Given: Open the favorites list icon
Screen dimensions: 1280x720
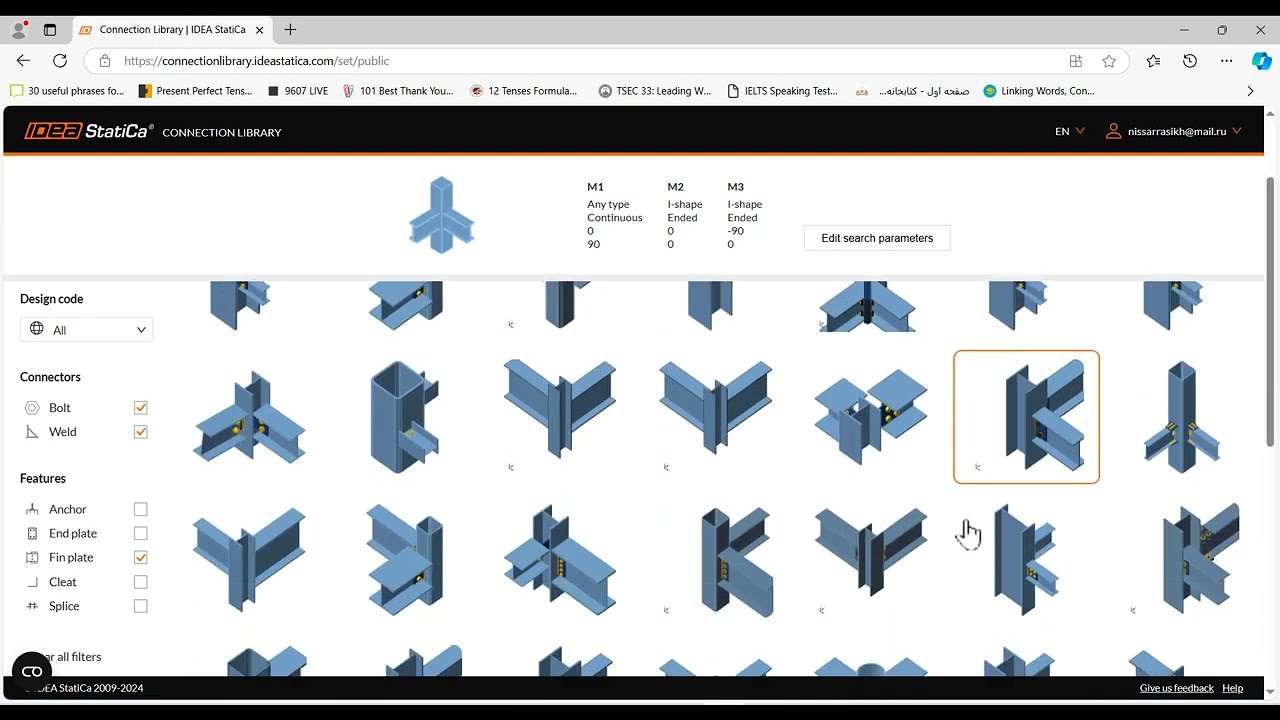Looking at the screenshot, I should [1153, 61].
